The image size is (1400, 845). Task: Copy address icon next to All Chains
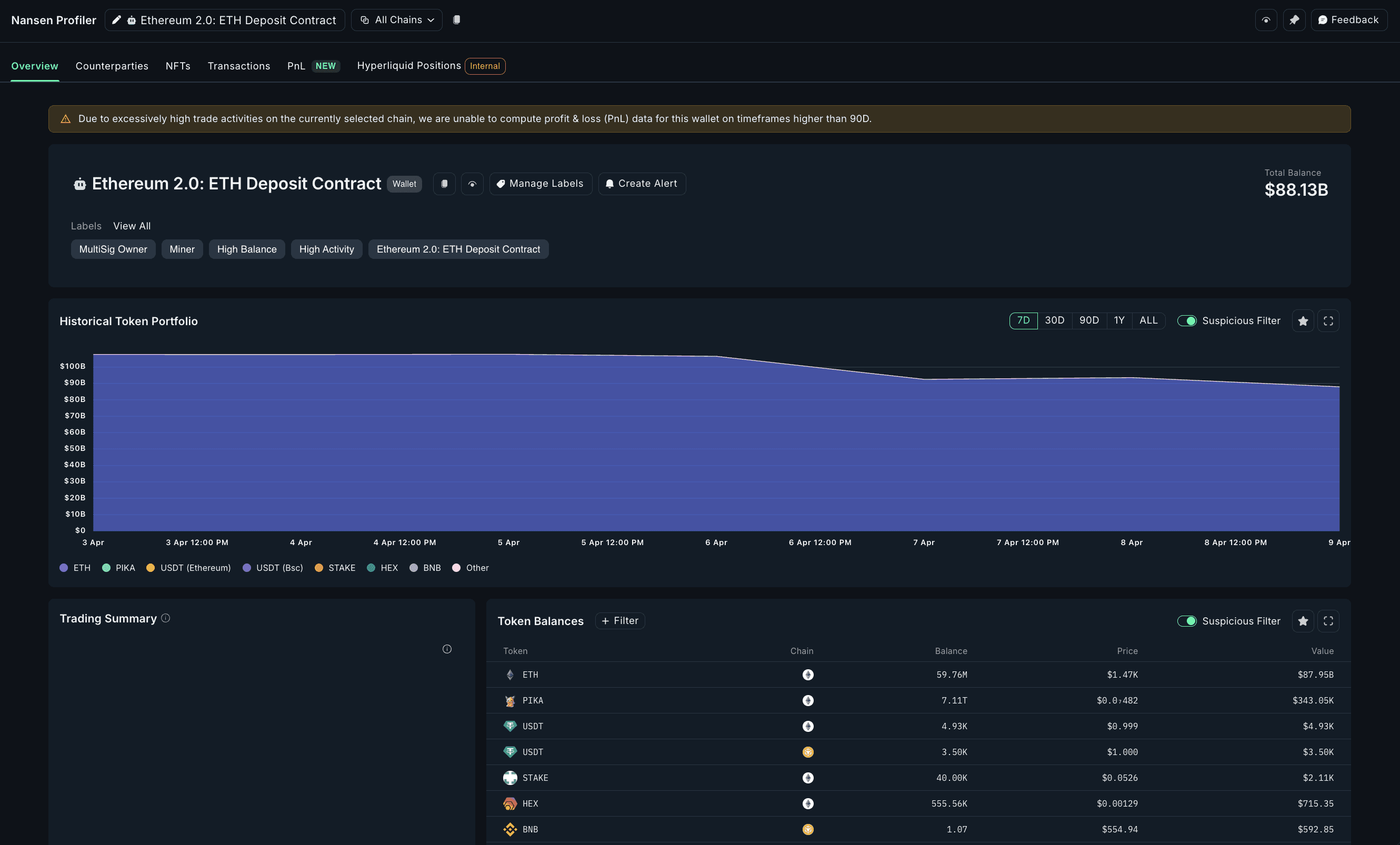(x=456, y=20)
